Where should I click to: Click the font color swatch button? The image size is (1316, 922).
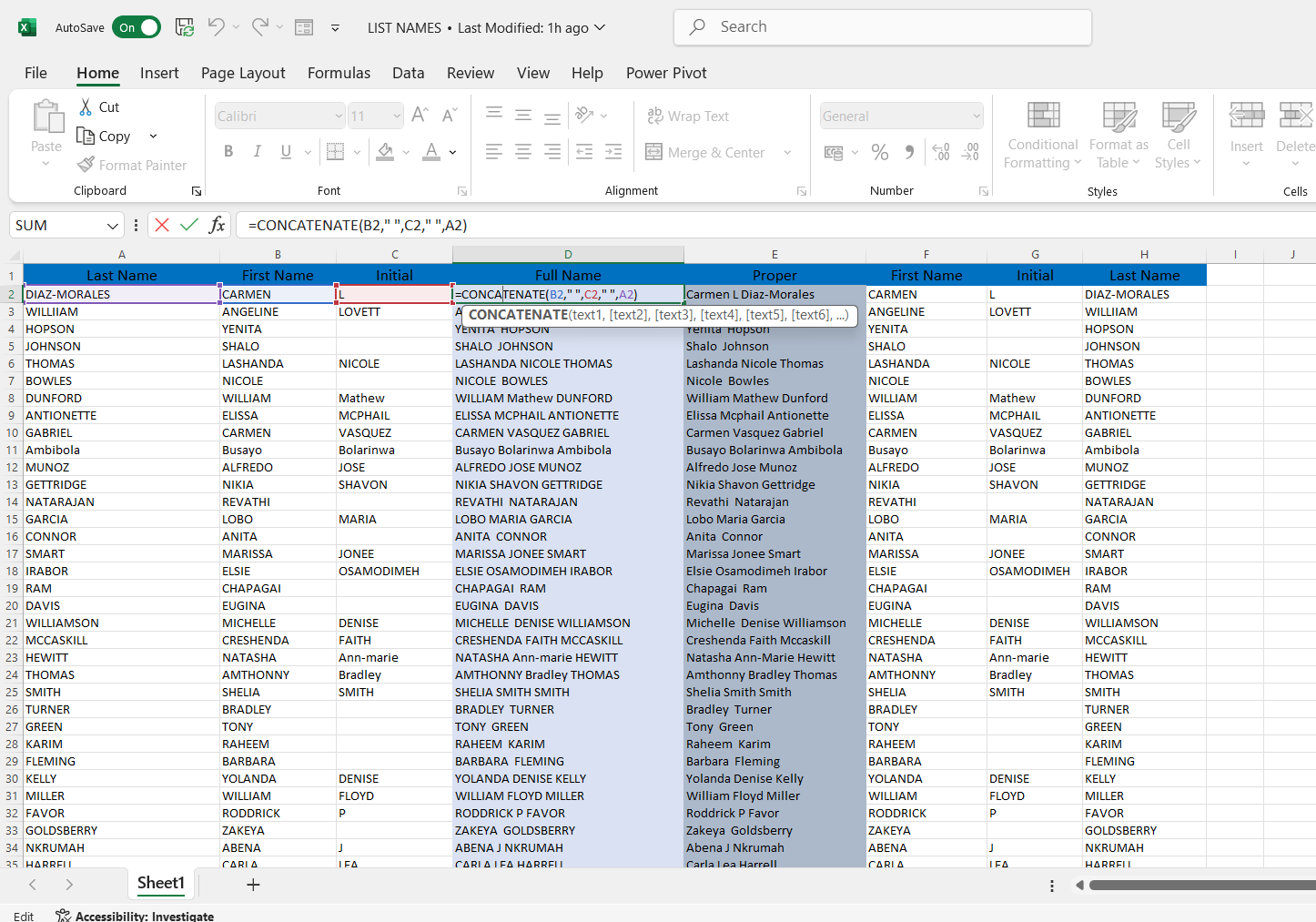(x=431, y=151)
